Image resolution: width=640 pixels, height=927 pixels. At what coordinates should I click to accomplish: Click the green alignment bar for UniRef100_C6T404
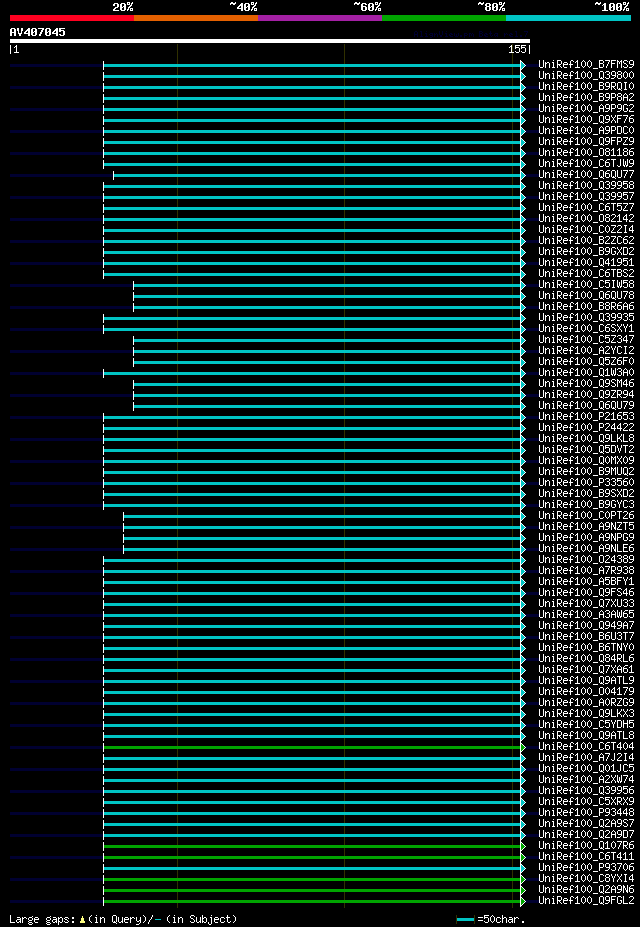pyautogui.click(x=314, y=748)
